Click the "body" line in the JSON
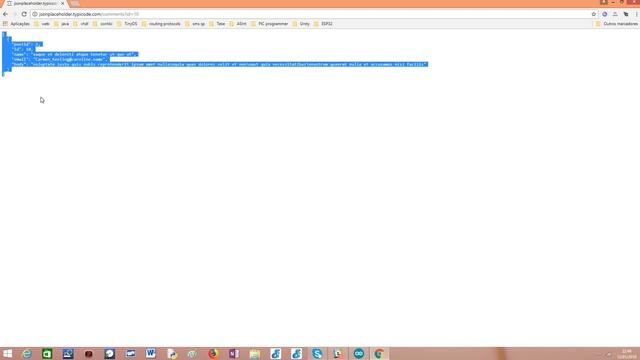 click(220, 64)
